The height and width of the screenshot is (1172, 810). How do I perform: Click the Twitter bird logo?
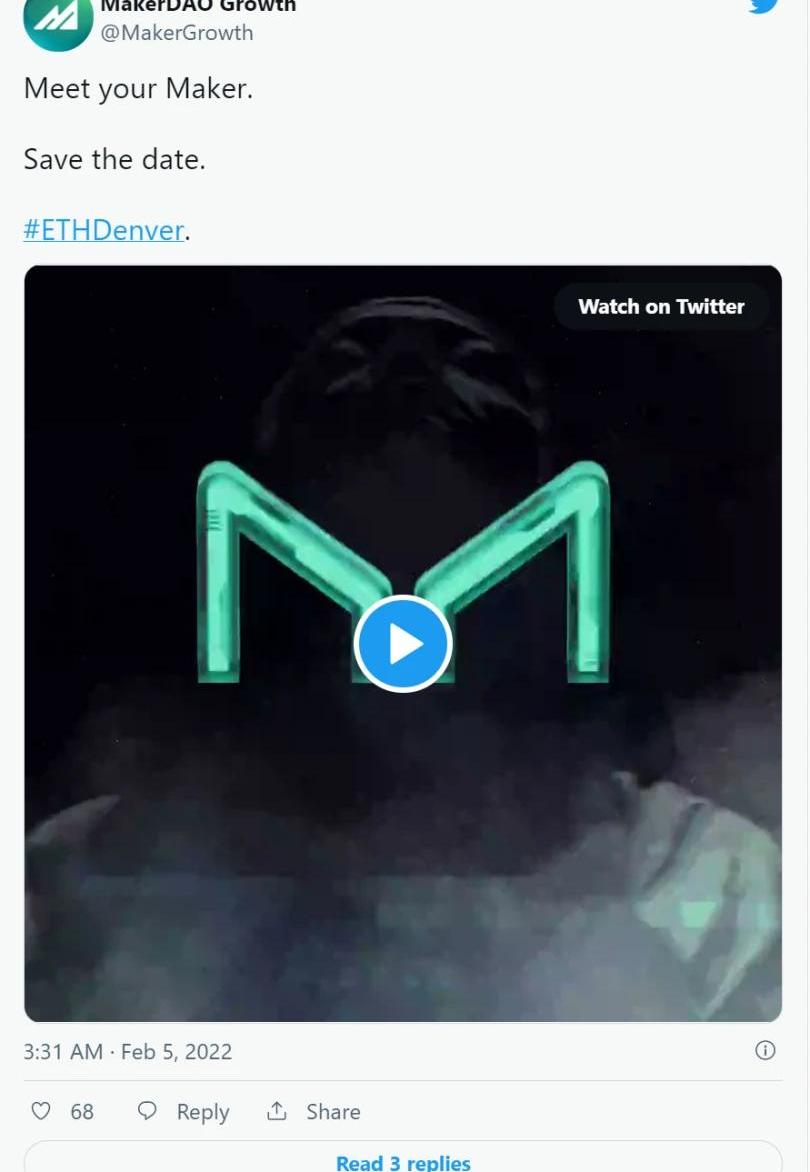pos(764,6)
